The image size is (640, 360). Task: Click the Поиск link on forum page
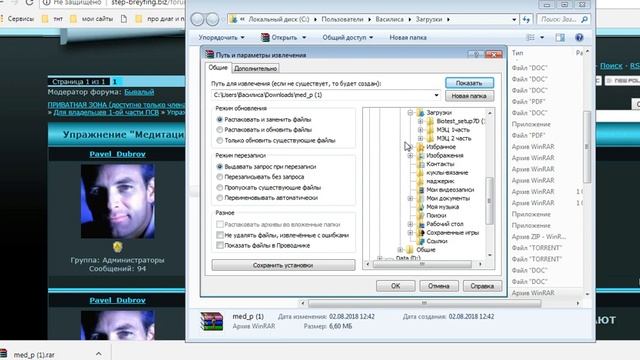pos(611,66)
